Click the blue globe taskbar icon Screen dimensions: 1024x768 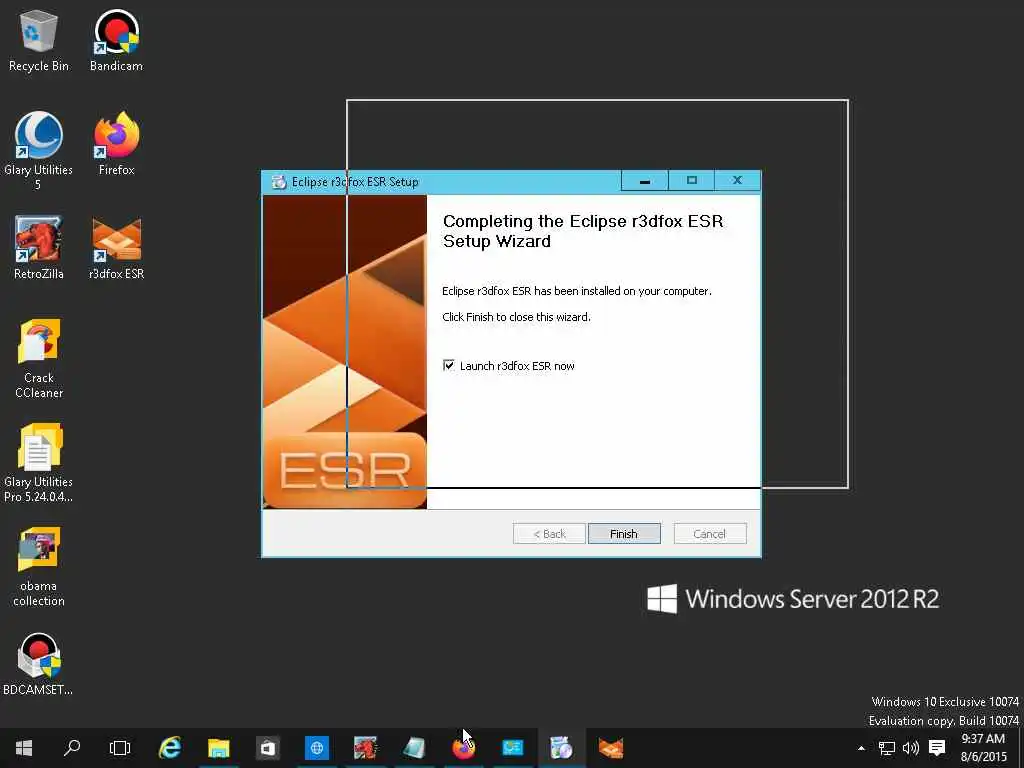point(317,748)
